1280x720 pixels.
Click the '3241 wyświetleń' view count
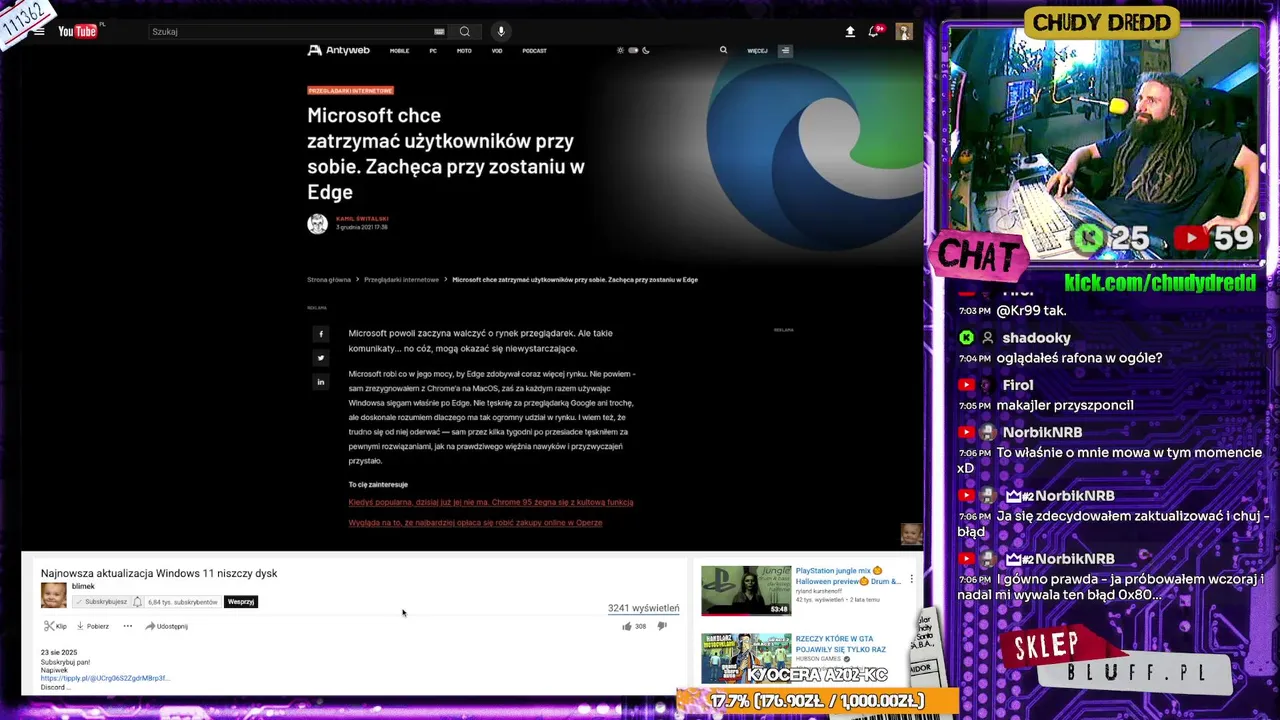pos(643,608)
